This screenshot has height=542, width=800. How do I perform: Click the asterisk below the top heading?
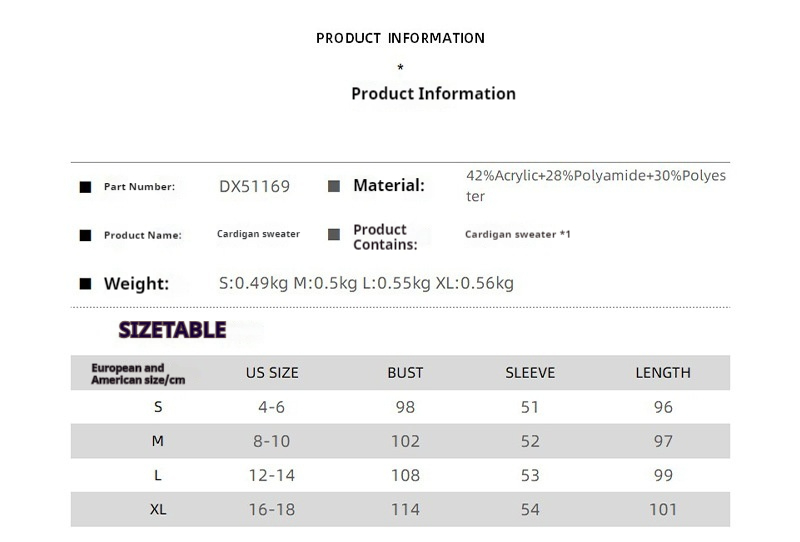pyautogui.click(x=400, y=67)
